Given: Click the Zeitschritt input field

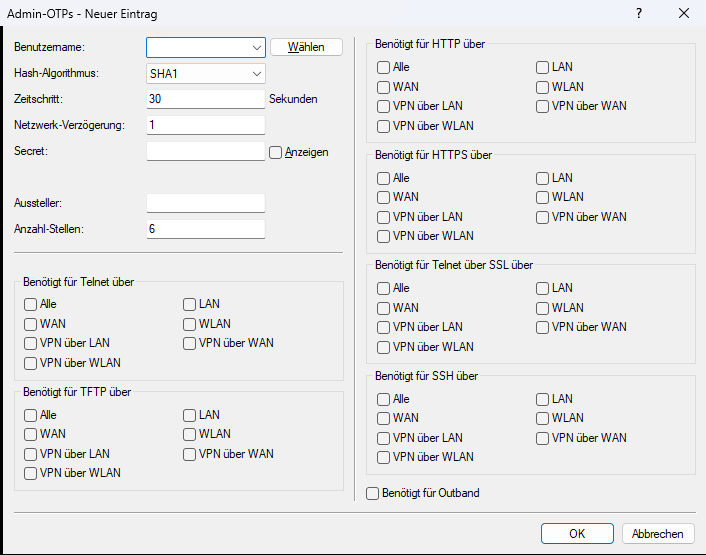Looking at the screenshot, I should [205, 99].
